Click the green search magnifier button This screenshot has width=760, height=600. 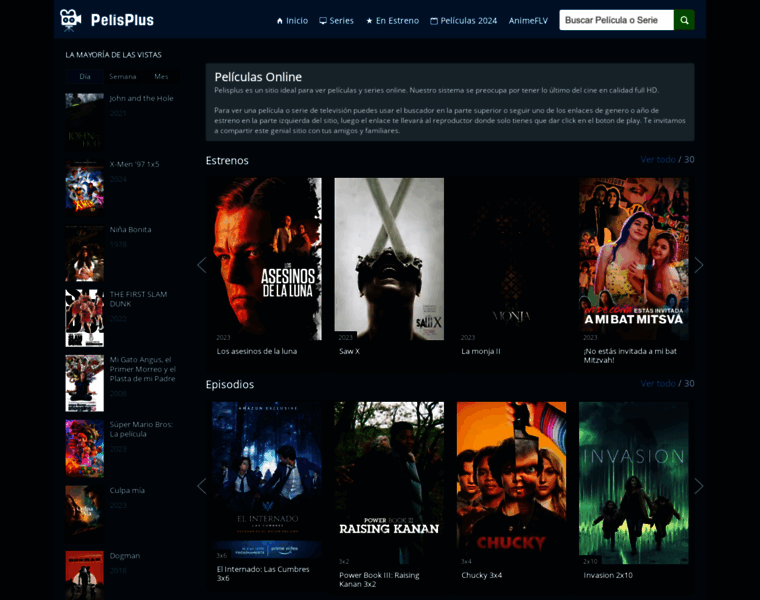(684, 20)
